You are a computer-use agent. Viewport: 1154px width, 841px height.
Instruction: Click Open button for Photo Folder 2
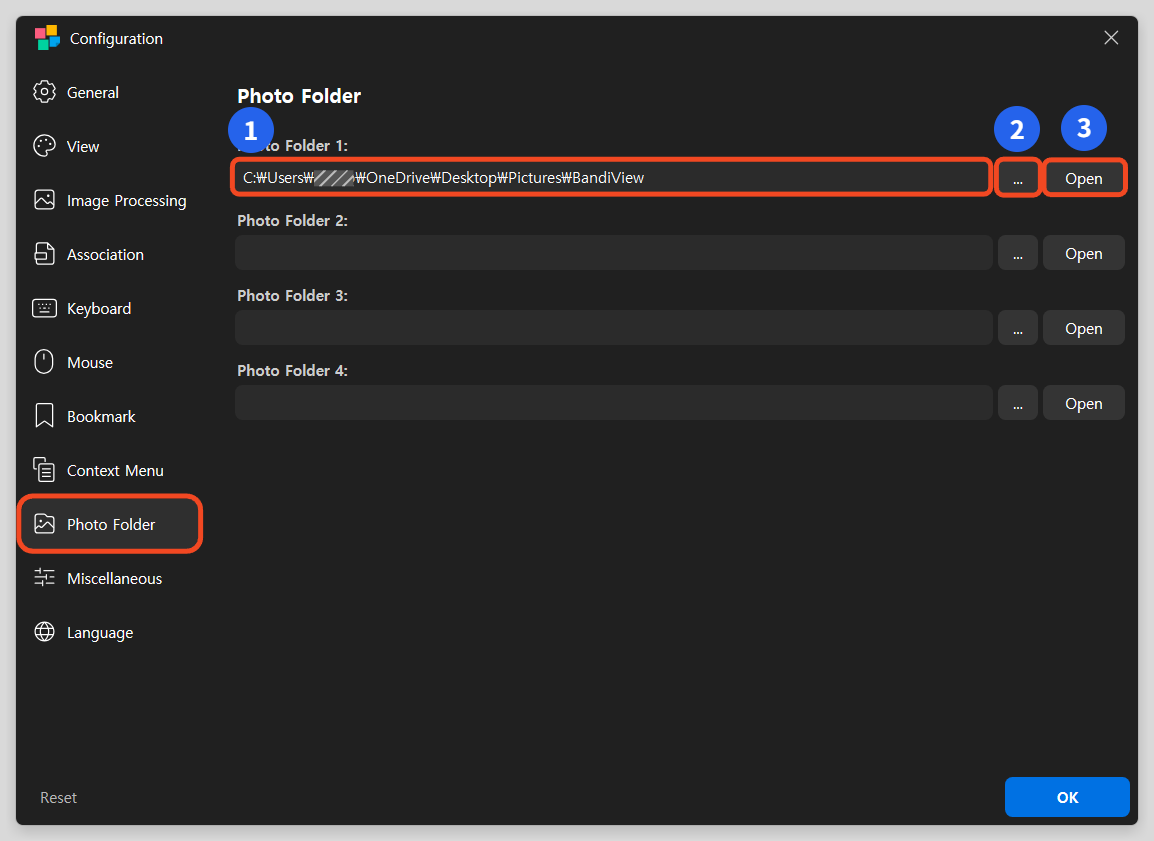point(1084,253)
